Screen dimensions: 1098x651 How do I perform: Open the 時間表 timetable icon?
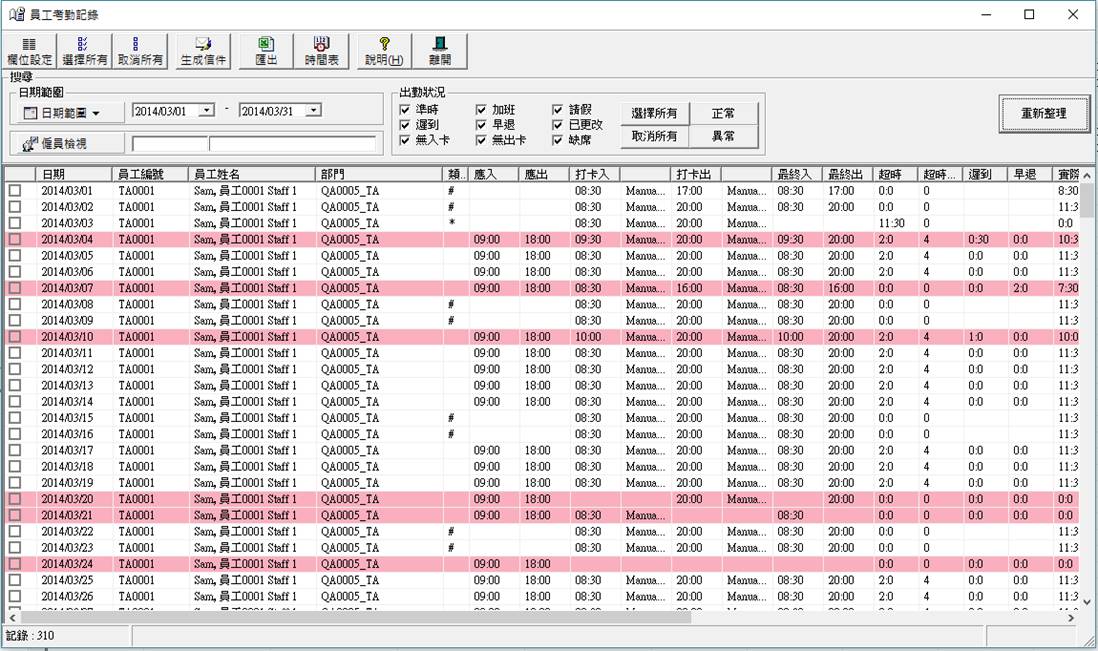coord(321,50)
